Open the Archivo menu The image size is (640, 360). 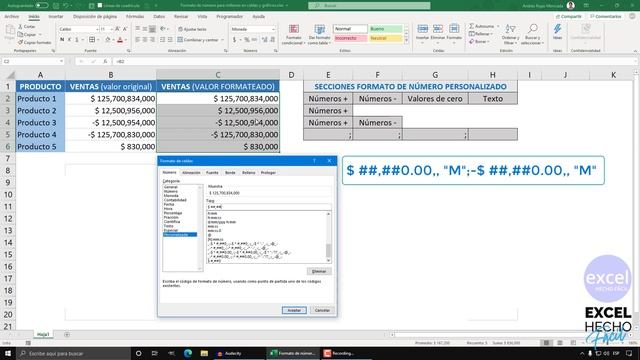(x=11, y=16)
